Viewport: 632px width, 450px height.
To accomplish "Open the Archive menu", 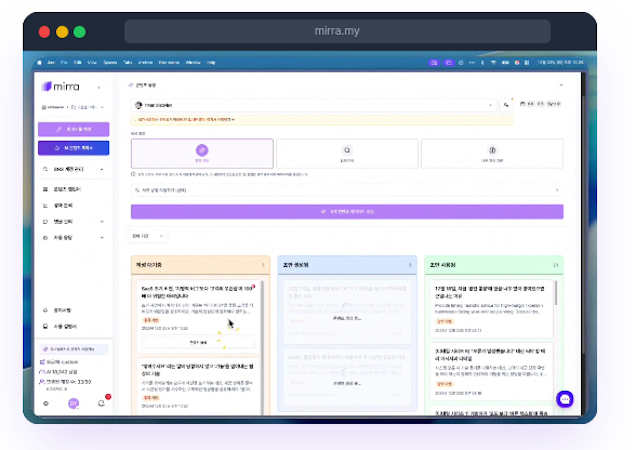I will click(x=145, y=62).
